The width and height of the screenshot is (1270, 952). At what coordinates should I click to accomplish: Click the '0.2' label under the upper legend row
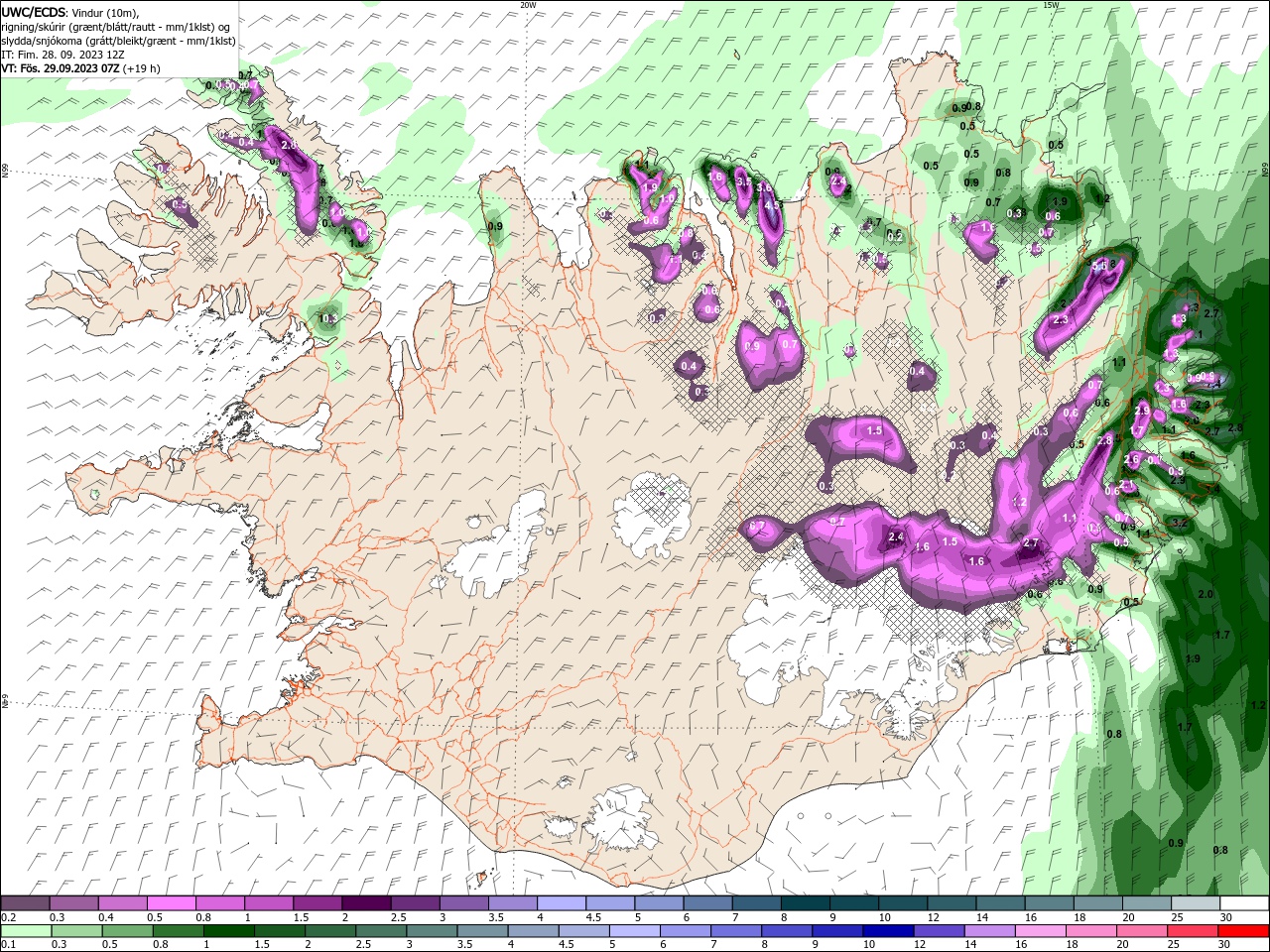(x=9, y=917)
